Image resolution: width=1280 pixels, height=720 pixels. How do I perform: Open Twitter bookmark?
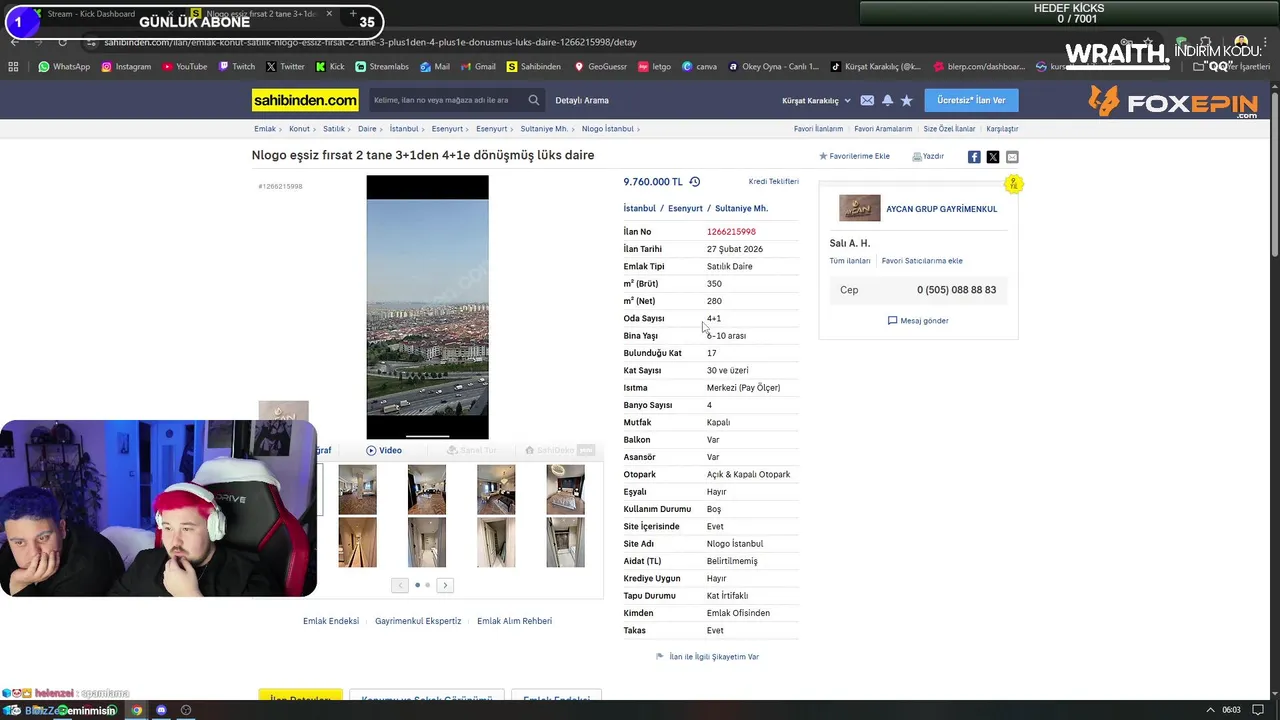(285, 67)
